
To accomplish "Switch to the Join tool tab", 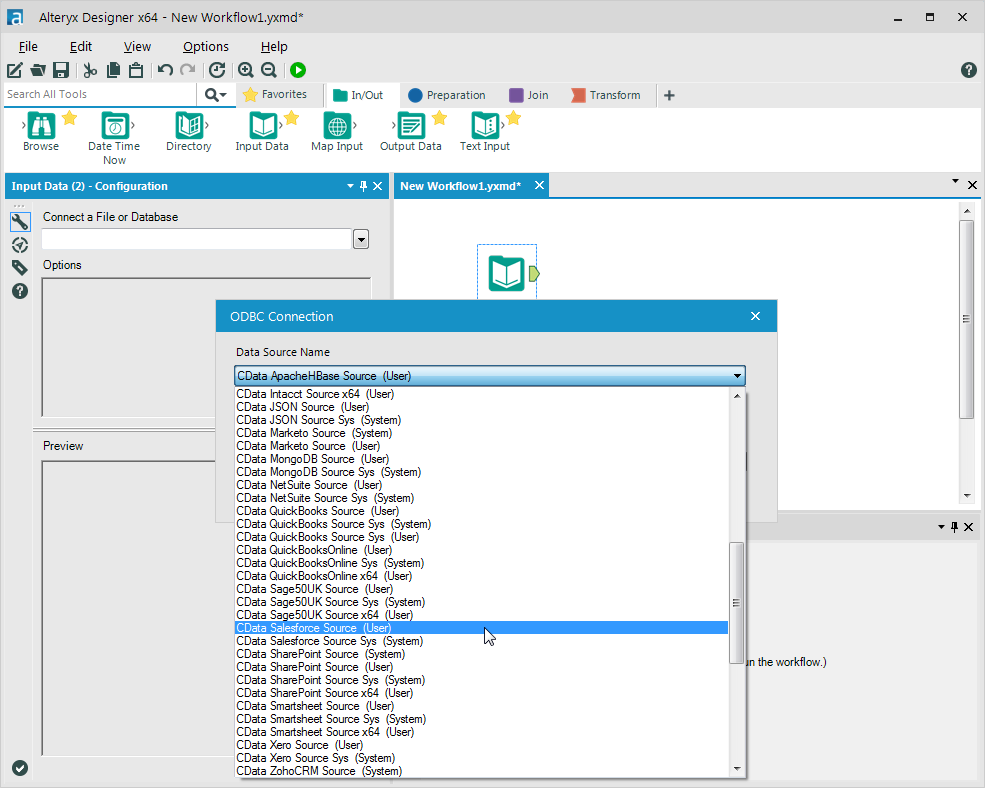I will click(x=528, y=95).
